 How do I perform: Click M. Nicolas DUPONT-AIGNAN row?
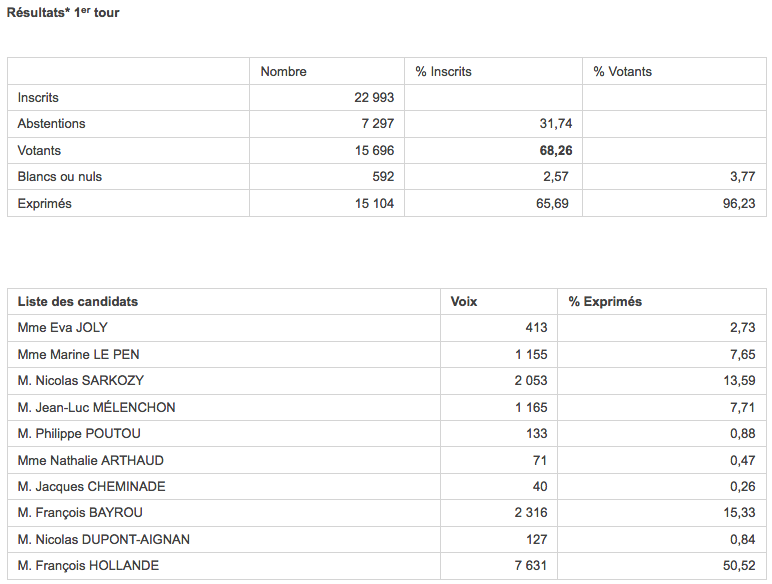(x=387, y=539)
